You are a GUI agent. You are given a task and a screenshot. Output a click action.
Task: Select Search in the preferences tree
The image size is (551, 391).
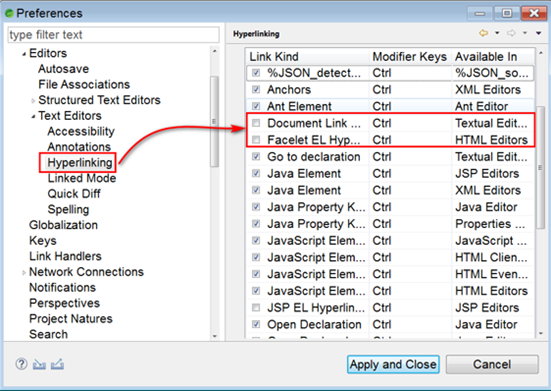(48, 334)
